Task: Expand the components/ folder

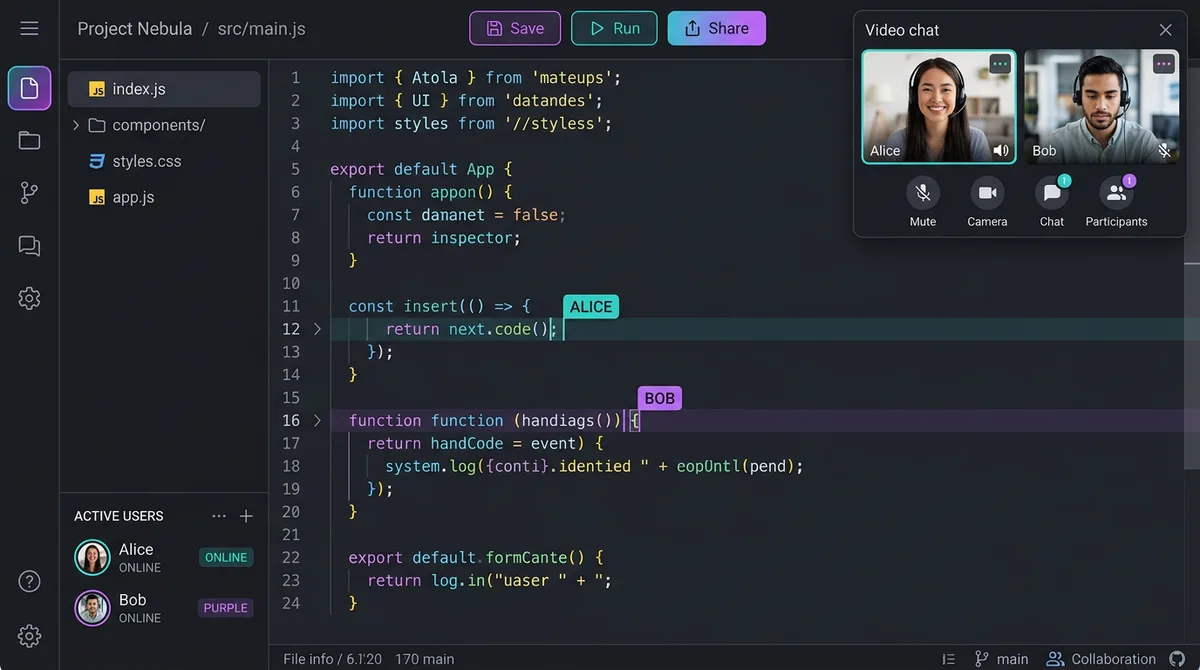Action: point(76,125)
